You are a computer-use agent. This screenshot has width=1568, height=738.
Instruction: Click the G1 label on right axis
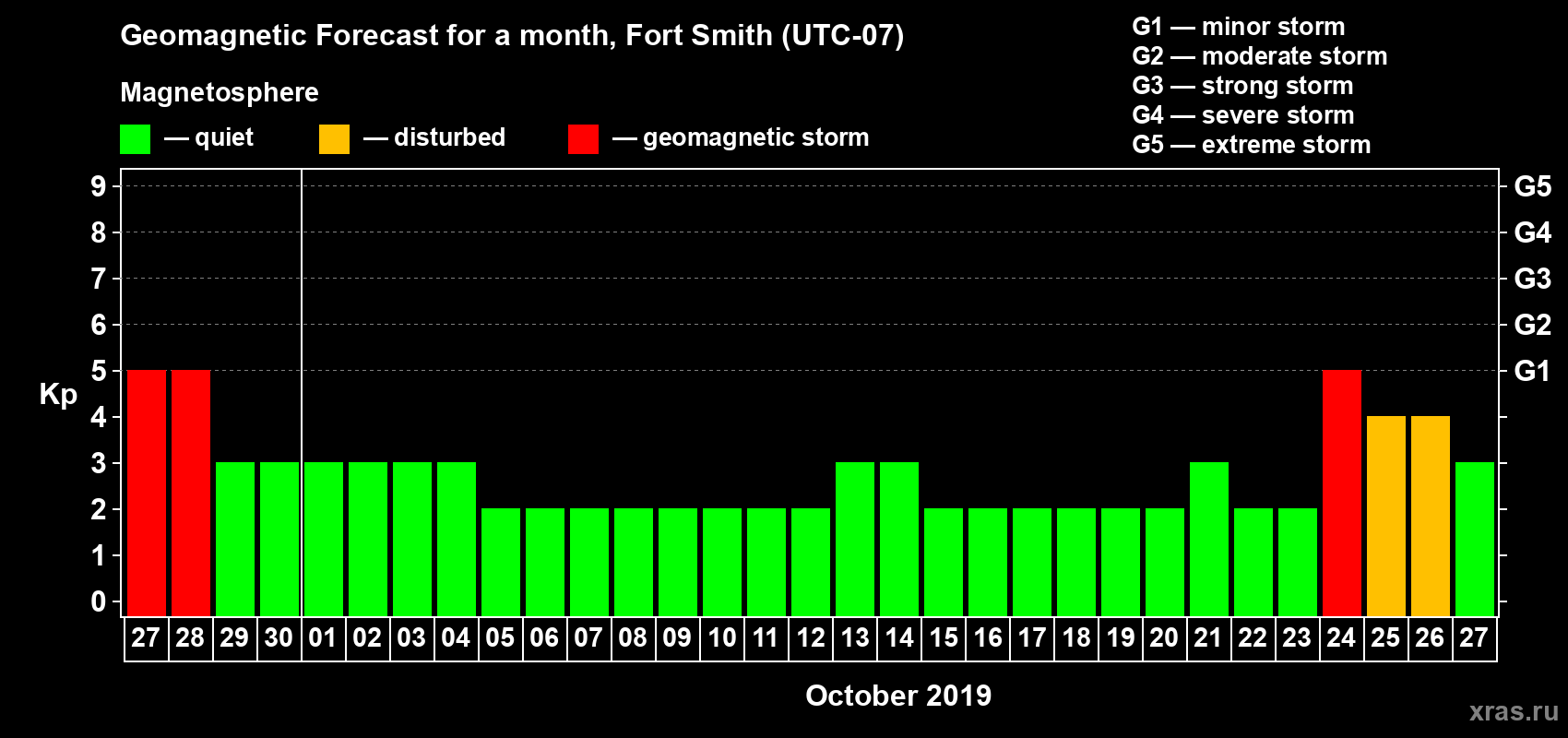pos(1532,371)
